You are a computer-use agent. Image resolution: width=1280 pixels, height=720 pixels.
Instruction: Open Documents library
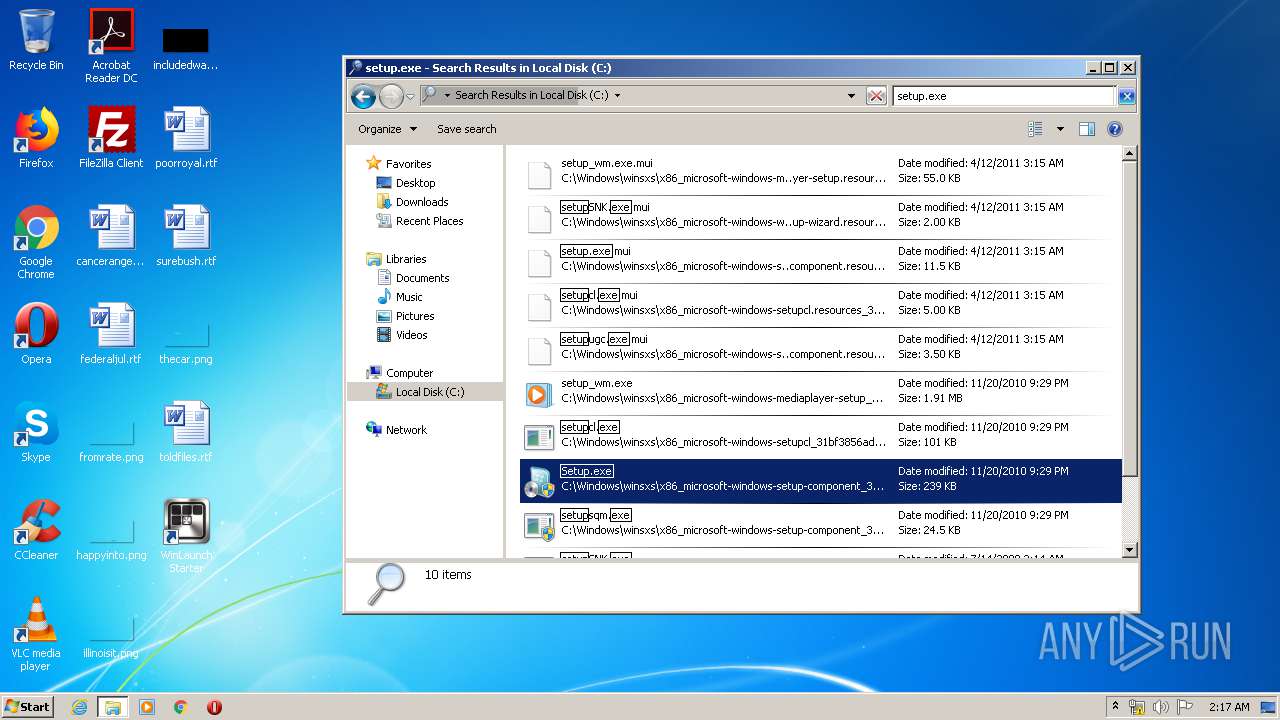click(422, 278)
